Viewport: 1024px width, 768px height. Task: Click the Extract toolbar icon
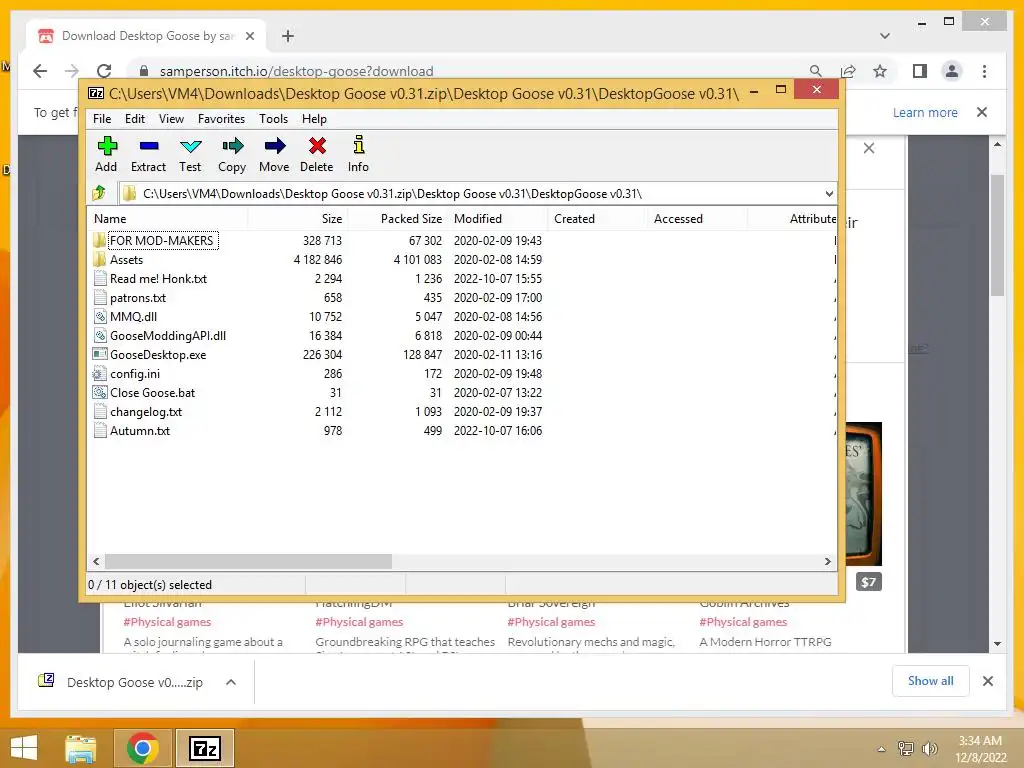[149, 146]
